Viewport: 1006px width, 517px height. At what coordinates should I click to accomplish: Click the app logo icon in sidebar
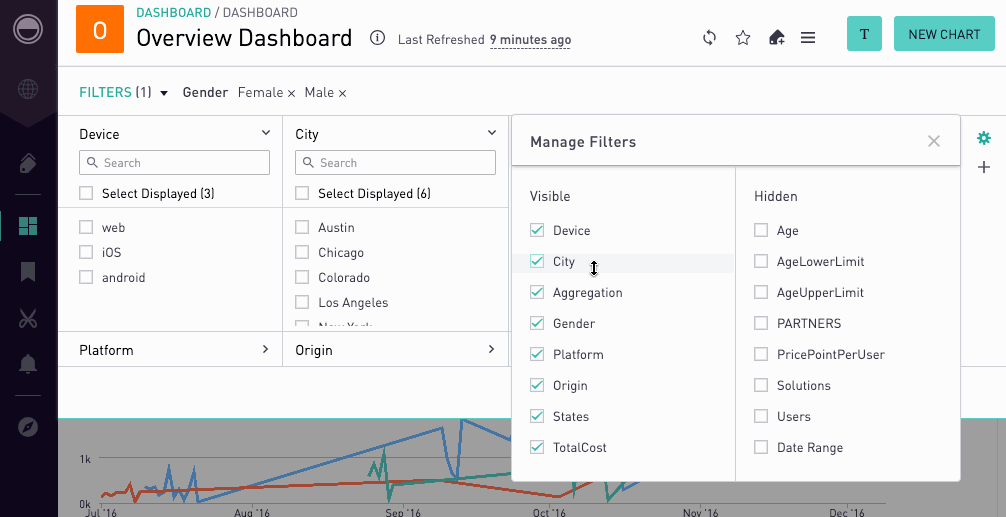[28, 30]
